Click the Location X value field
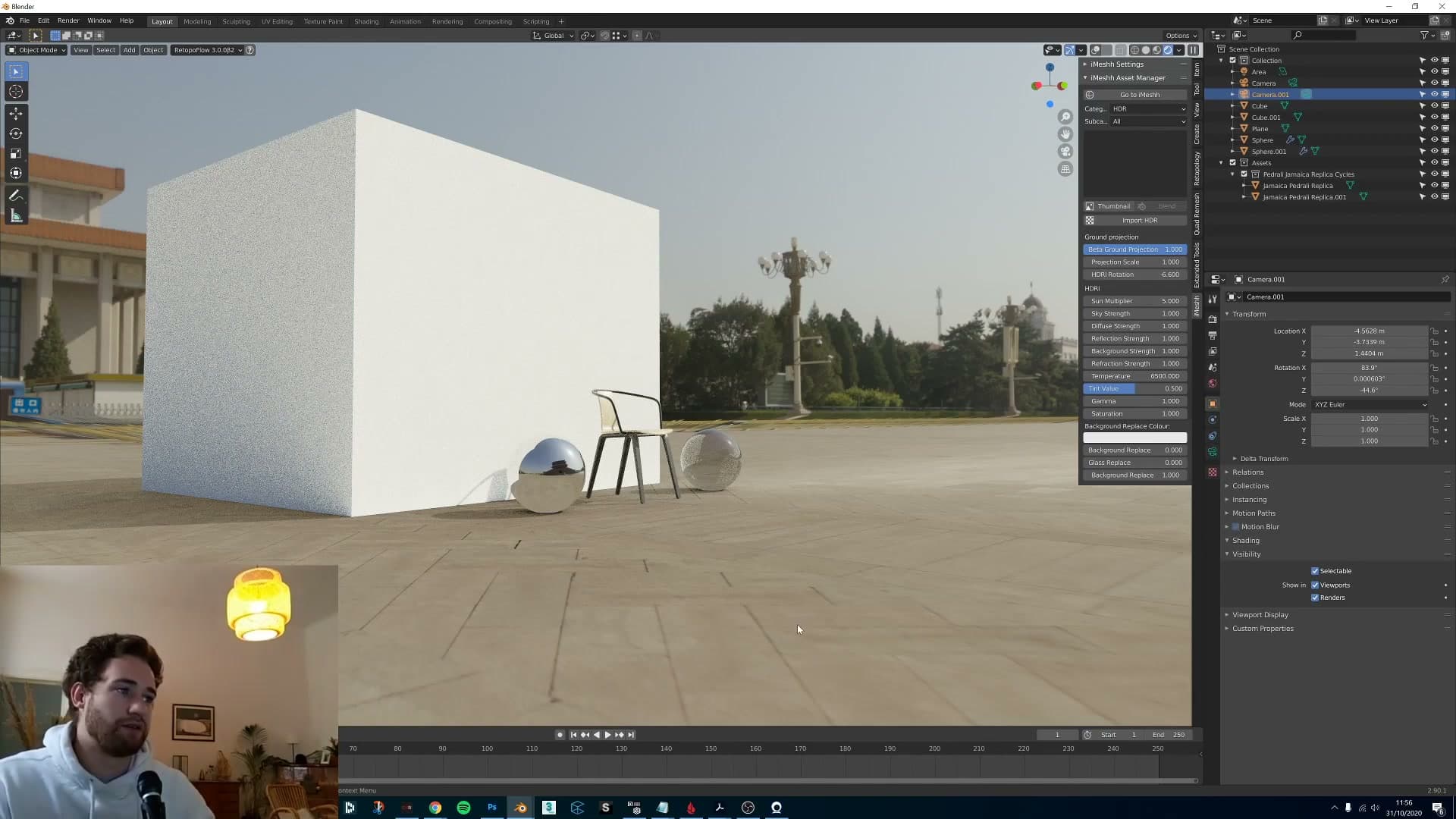The image size is (1456, 819). 1370,331
